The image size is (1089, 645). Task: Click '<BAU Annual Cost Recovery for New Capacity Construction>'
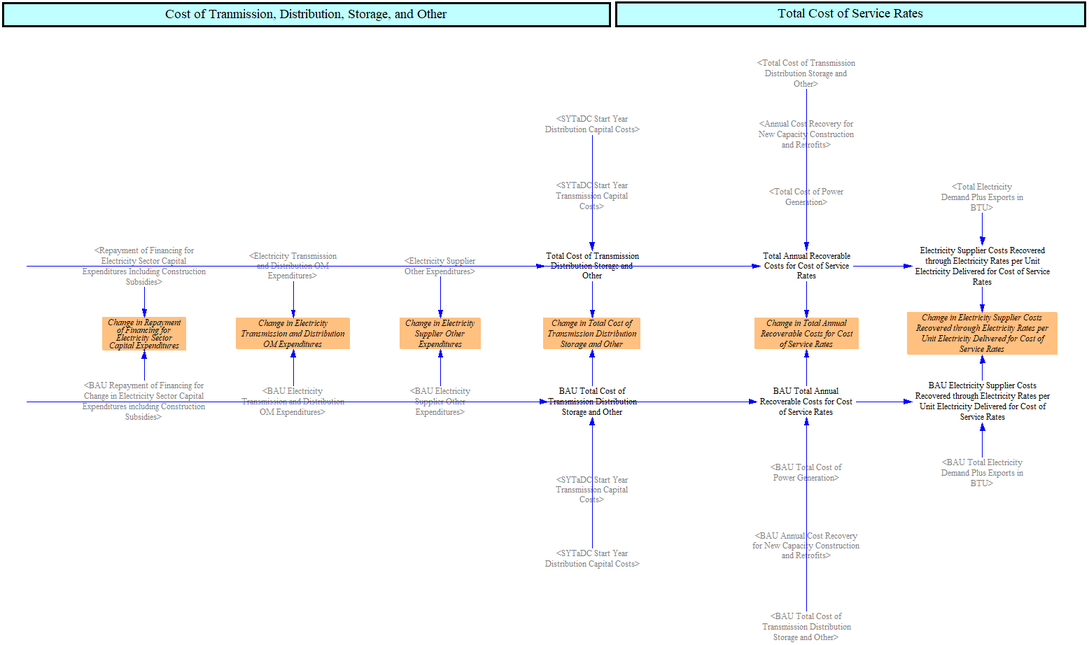coord(806,546)
